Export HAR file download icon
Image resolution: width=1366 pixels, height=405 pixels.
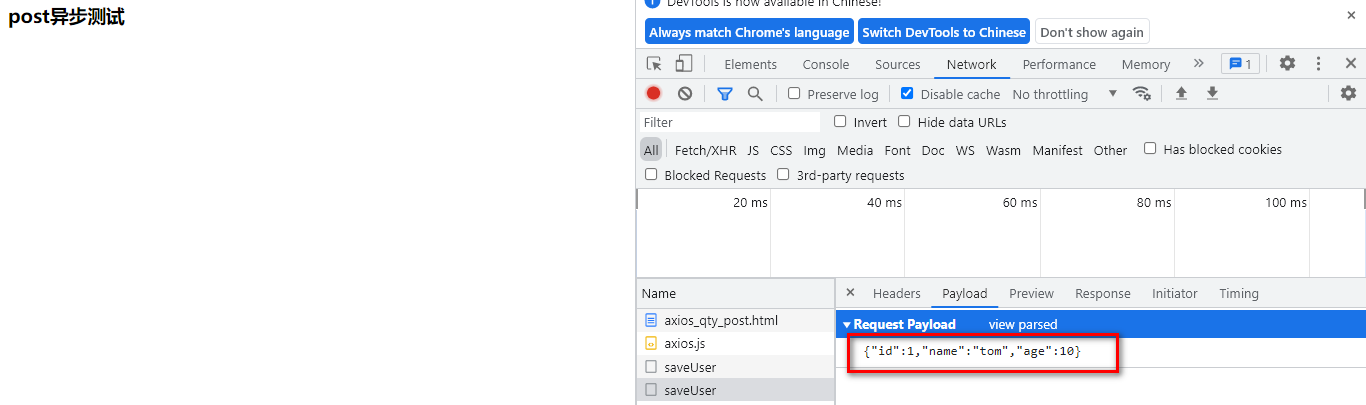[1212, 93]
